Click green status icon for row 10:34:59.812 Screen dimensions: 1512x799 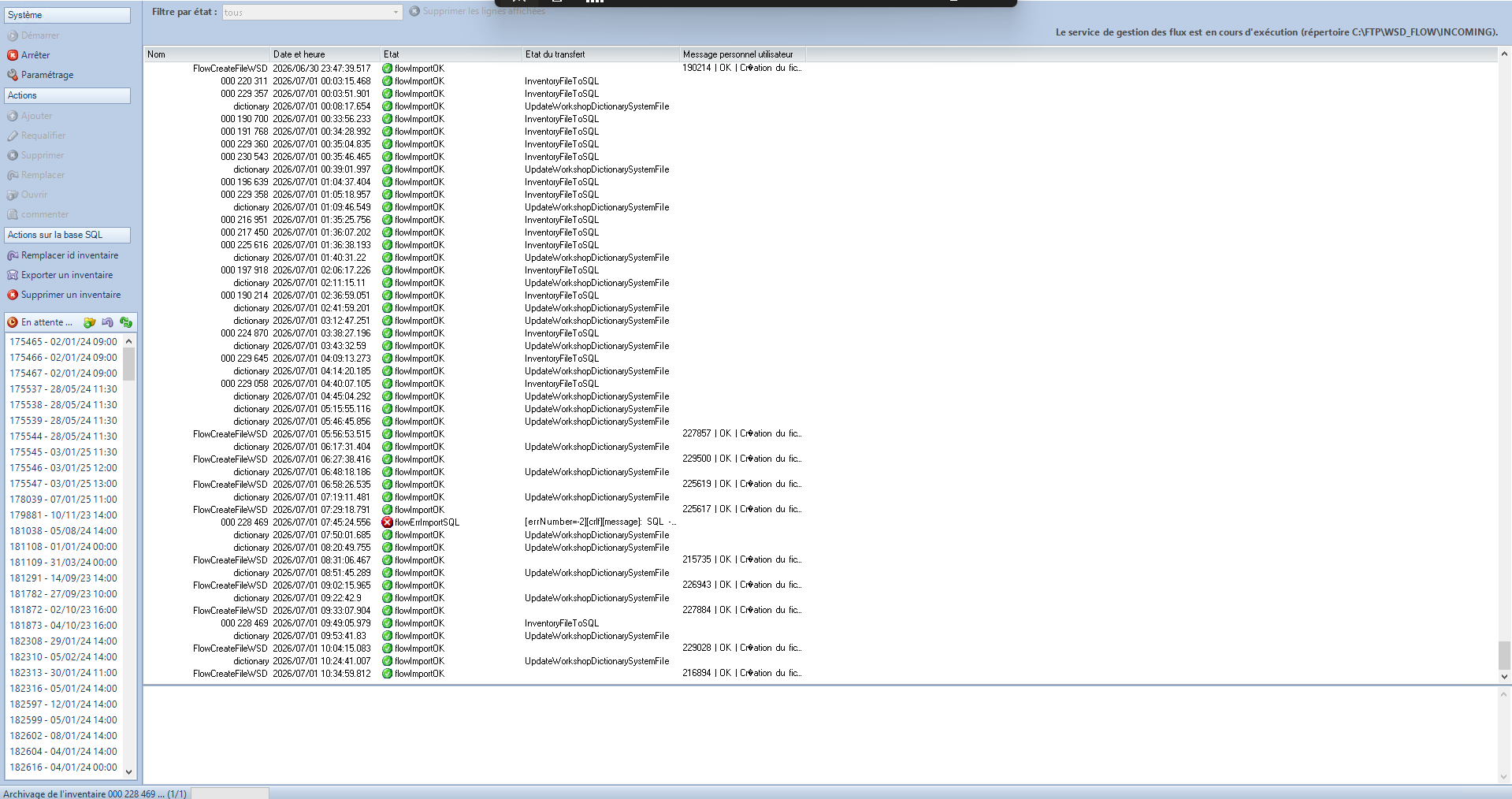point(388,674)
